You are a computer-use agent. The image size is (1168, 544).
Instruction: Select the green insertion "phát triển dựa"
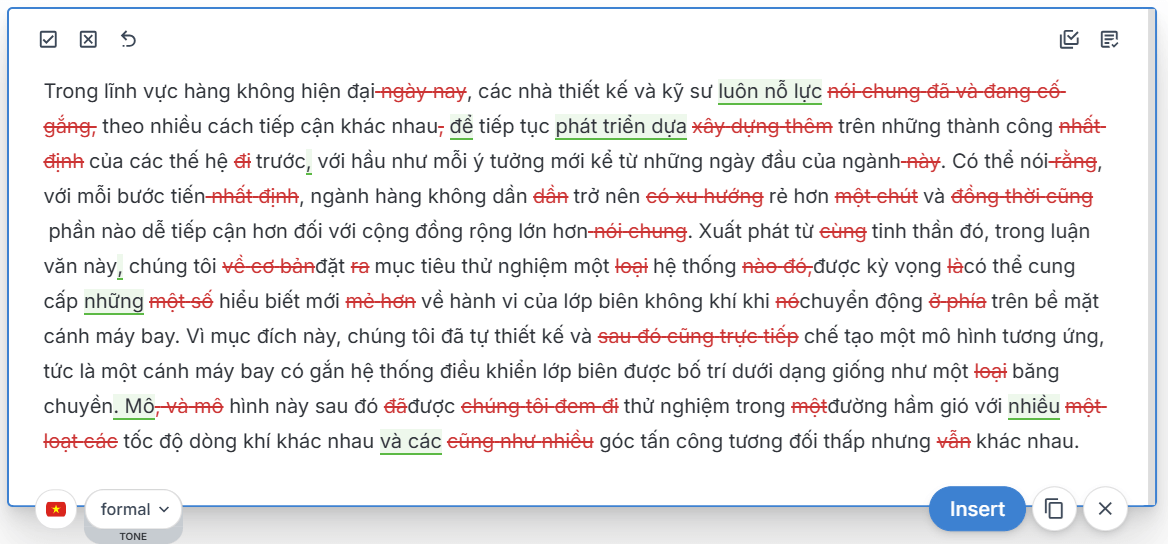click(x=620, y=127)
